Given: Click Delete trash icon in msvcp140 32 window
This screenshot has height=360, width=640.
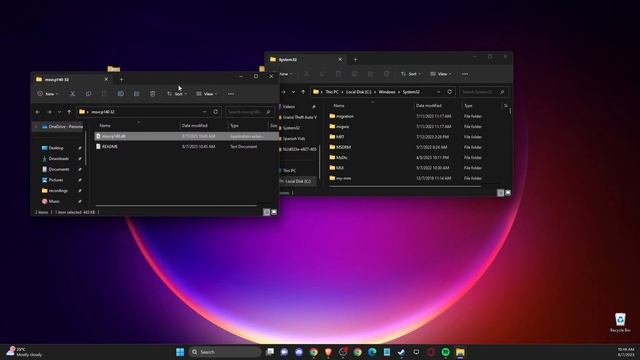Looking at the screenshot, I should pos(152,94).
